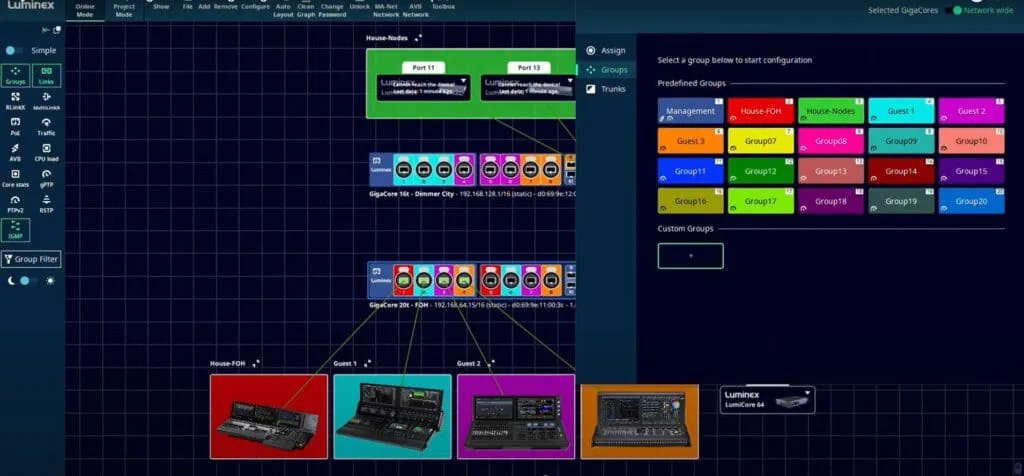Open MA-Net Network
The height and width of the screenshot is (476, 1024).
386,10
